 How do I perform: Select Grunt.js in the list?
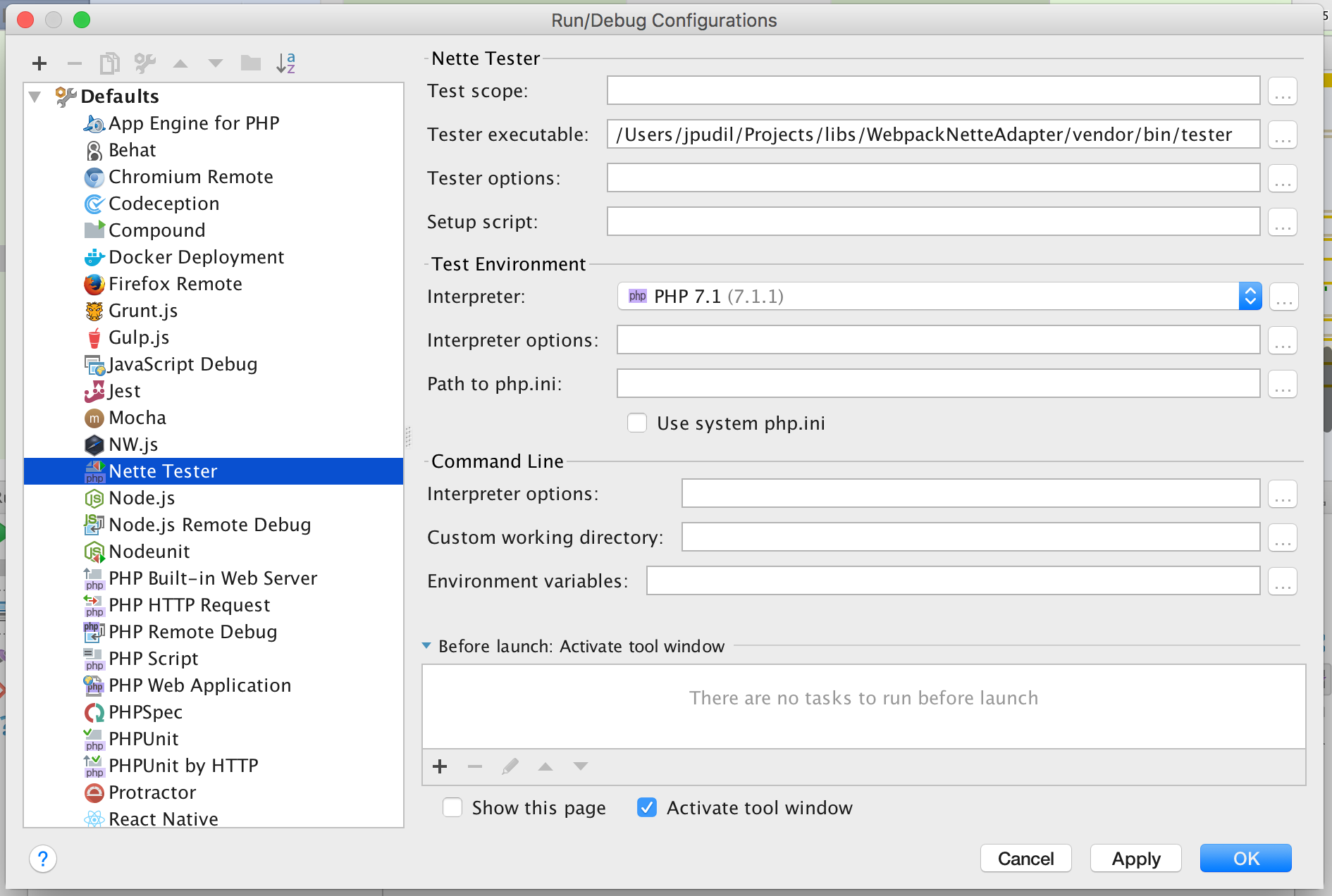tap(142, 311)
